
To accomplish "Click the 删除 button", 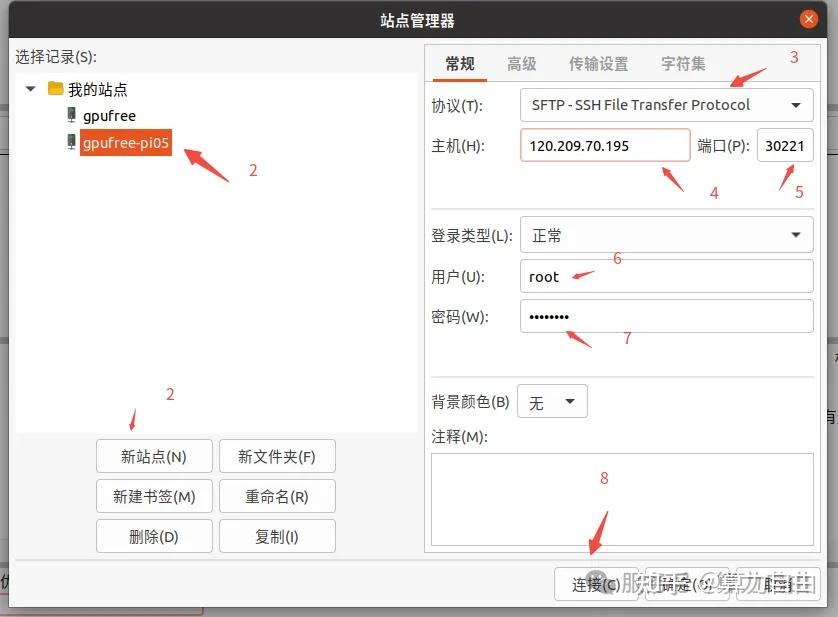I will (154, 536).
